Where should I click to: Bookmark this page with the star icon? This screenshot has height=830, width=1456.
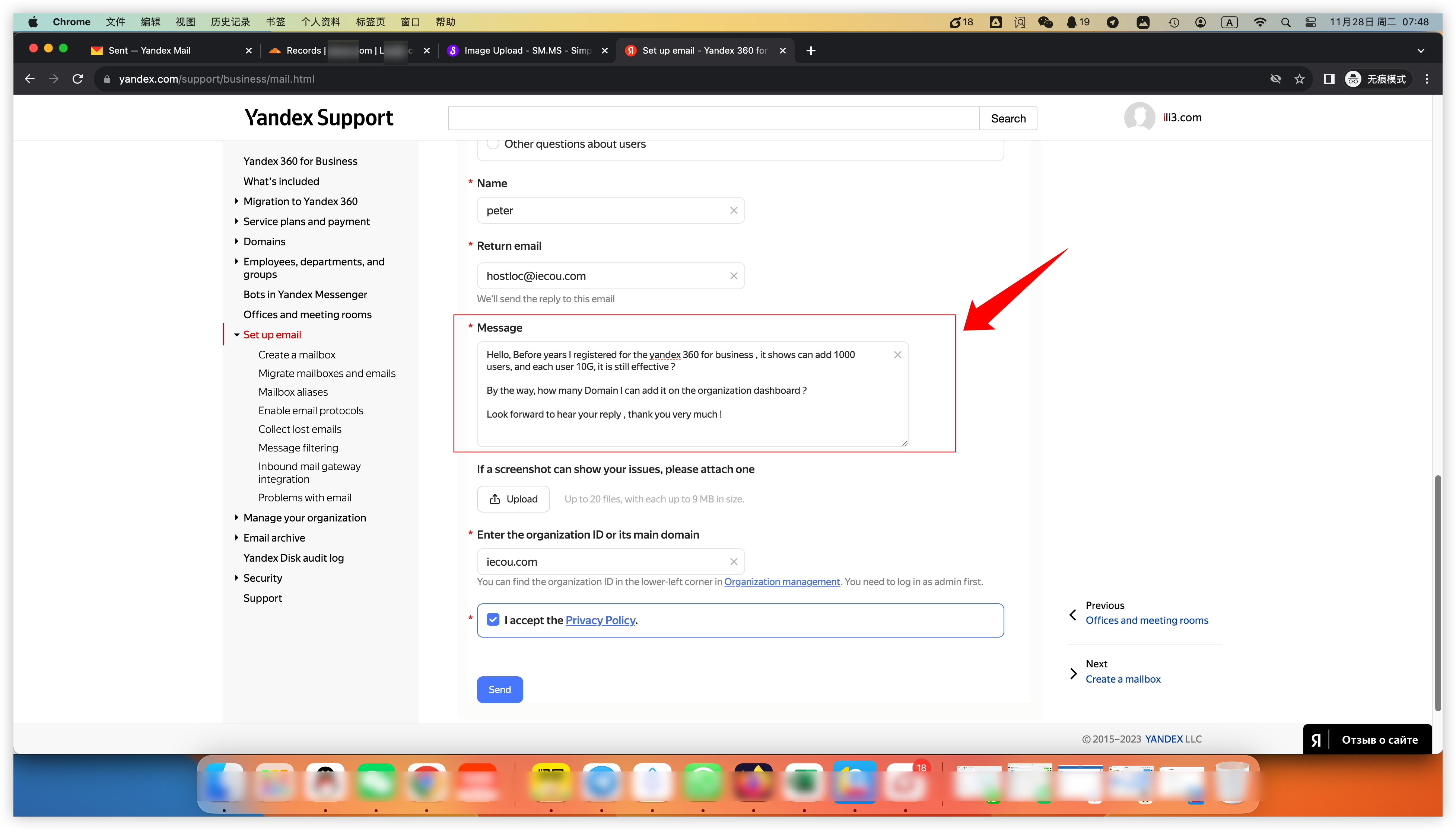(1299, 79)
